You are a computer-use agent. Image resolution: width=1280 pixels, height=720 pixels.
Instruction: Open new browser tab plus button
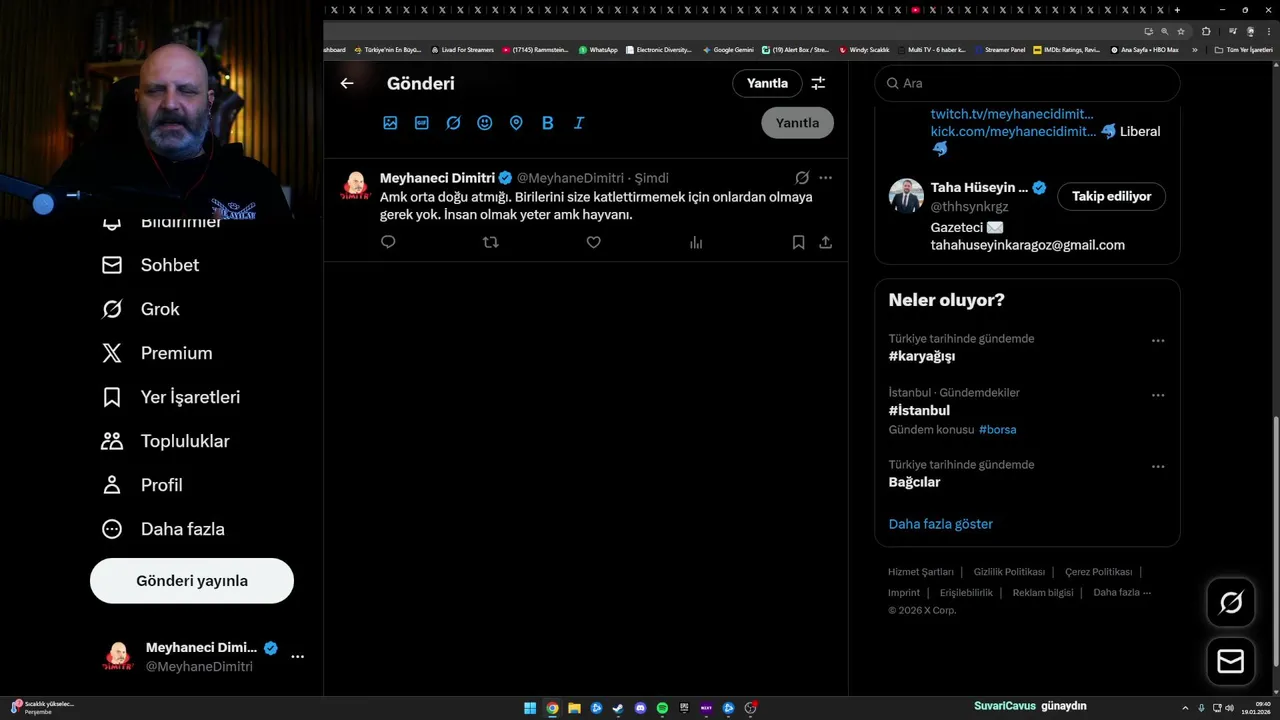pos(1177,10)
